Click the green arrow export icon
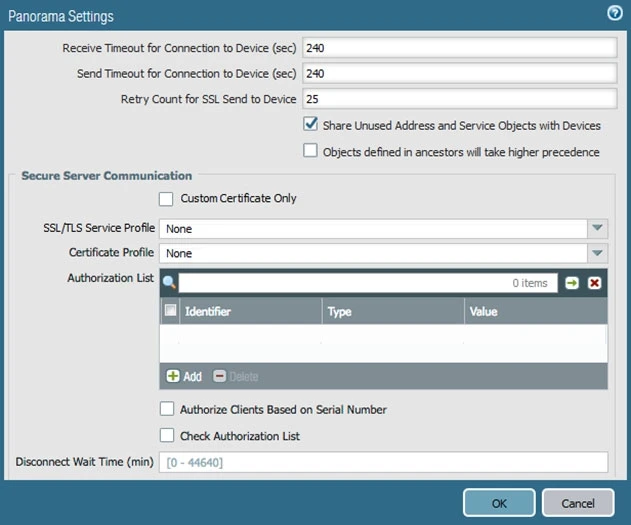Screen dimensions: 631x525 572,283
